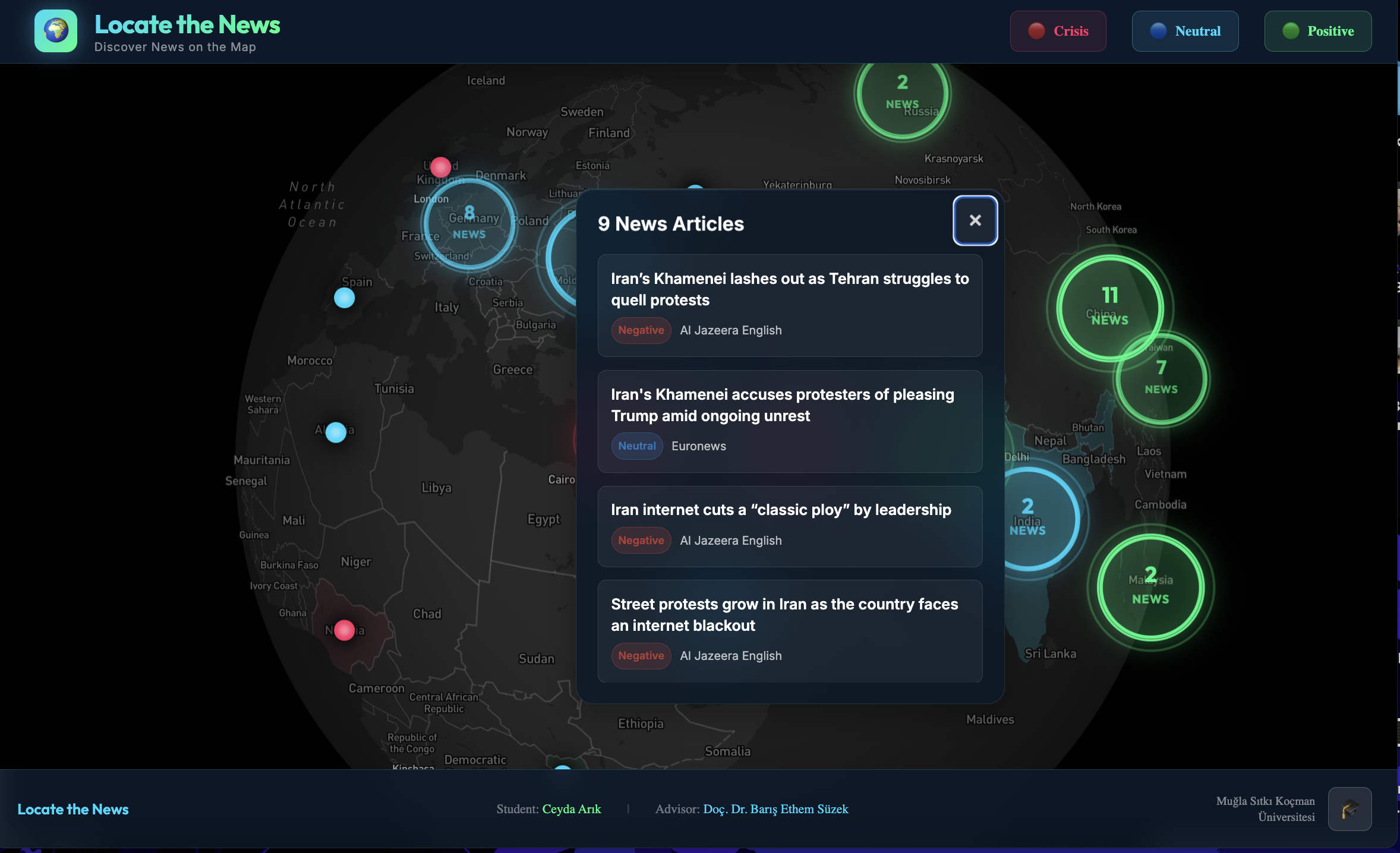Close the 9 News Articles popup
This screenshot has width=1400, height=853.
click(975, 220)
